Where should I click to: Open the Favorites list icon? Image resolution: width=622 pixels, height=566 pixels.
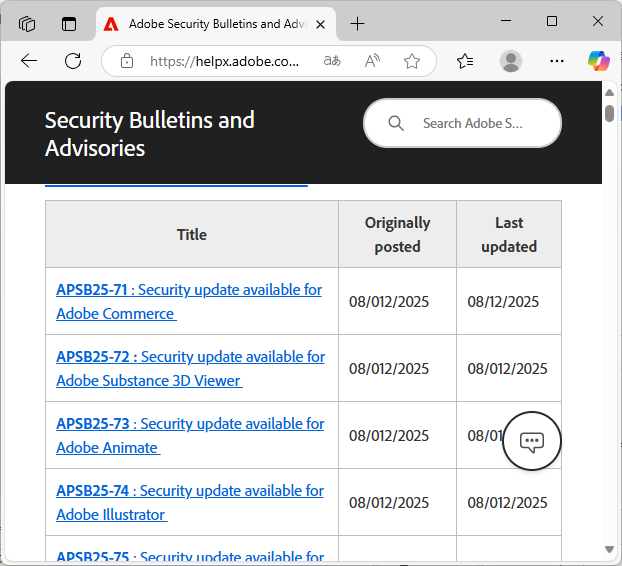(x=465, y=61)
